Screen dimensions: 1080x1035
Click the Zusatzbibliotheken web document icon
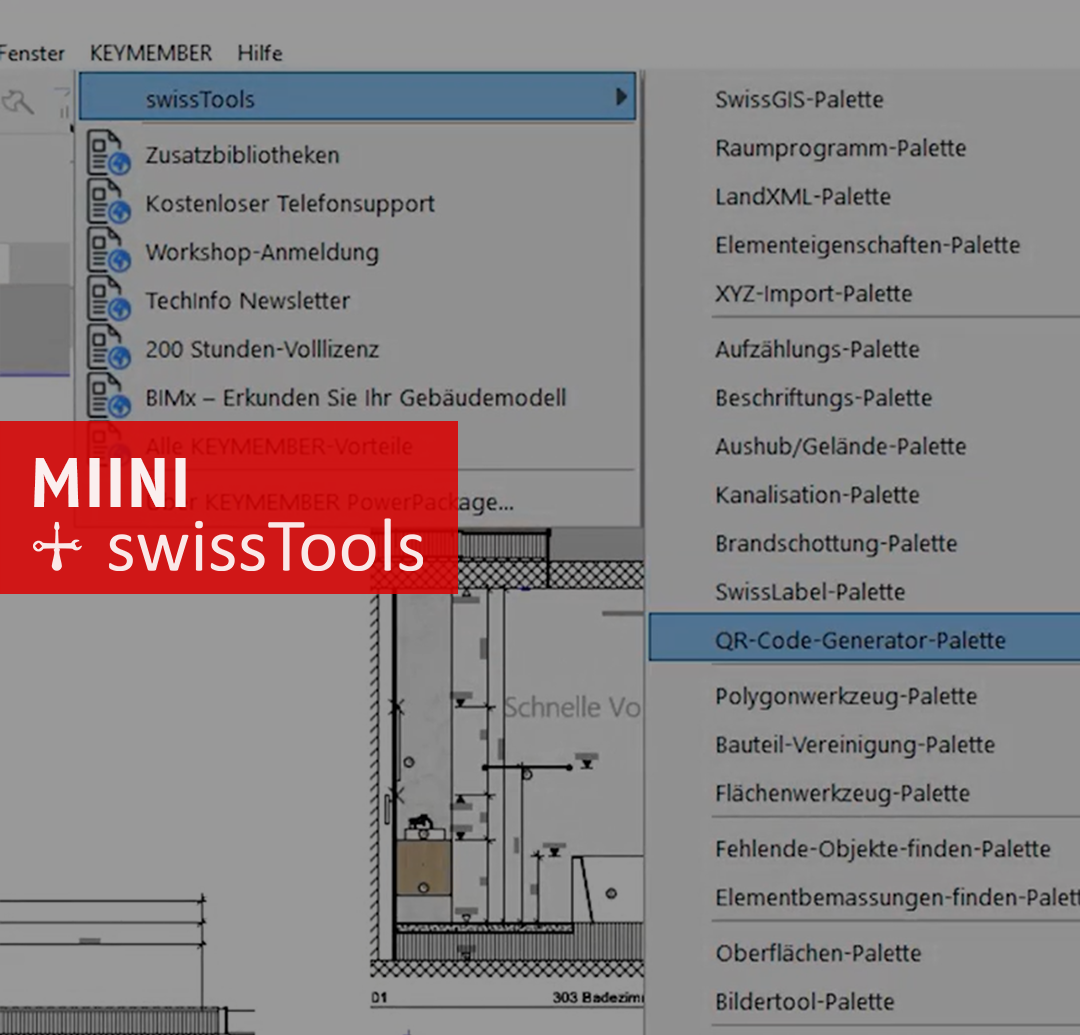pos(108,154)
